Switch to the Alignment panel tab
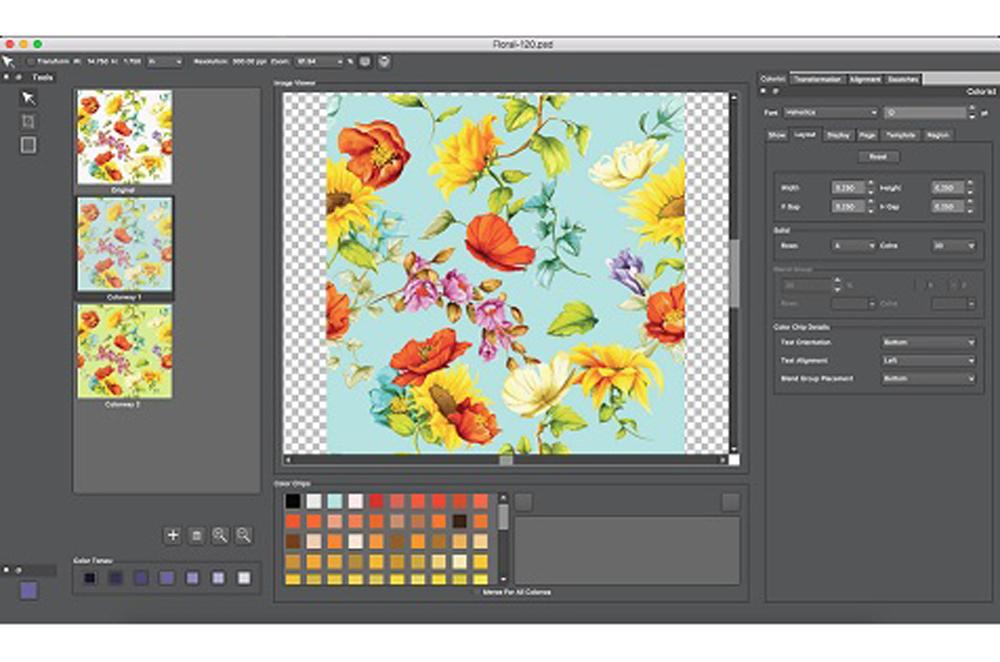This screenshot has width=1000, height=662. (865, 79)
